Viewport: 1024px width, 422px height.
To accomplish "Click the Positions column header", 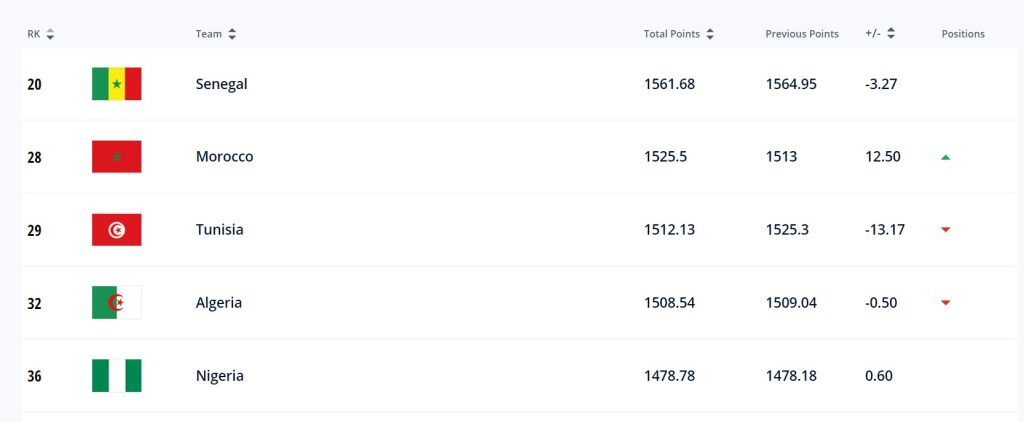I will (x=962, y=34).
